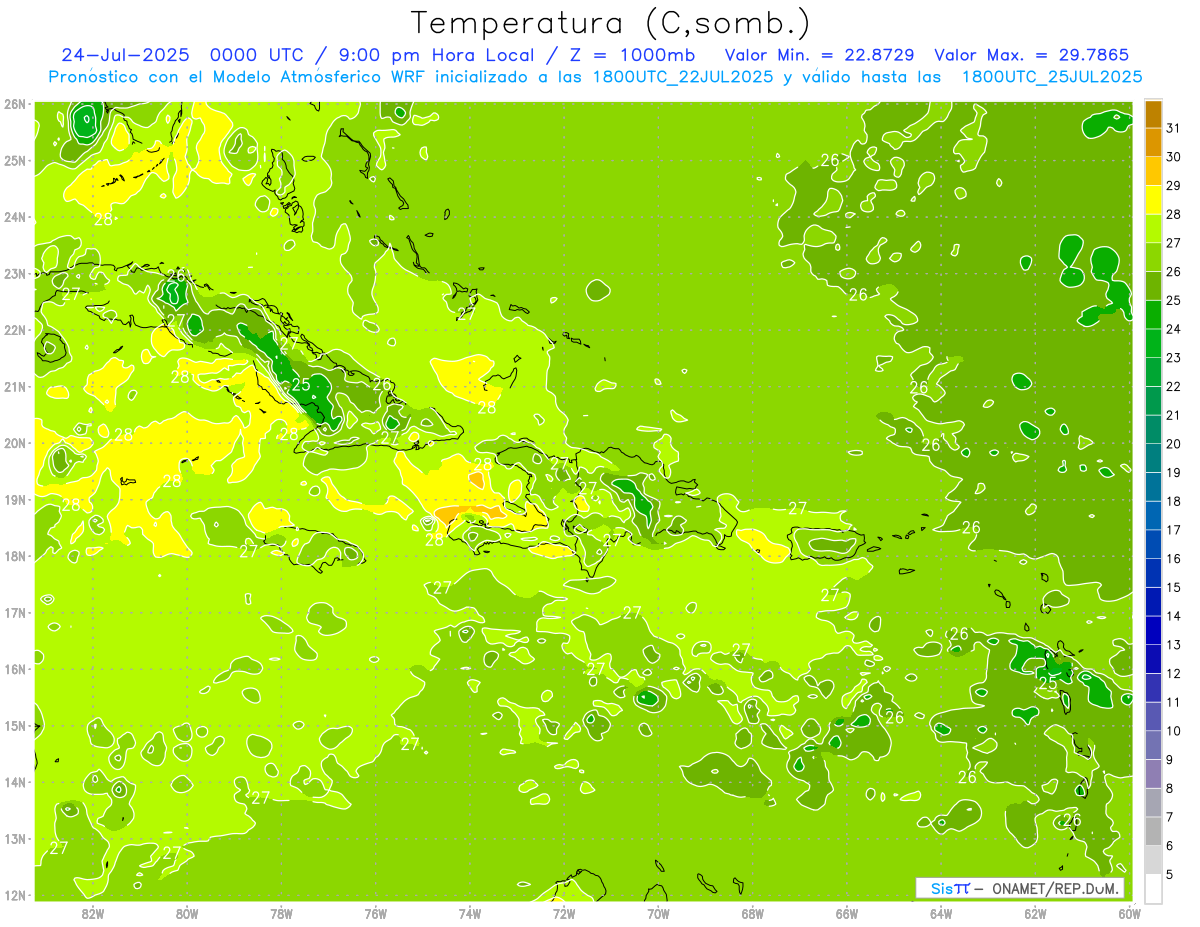Pick the green colorbar swatch between 23 and 24
This screenshot has width=1200, height=927.
pos(1153,342)
